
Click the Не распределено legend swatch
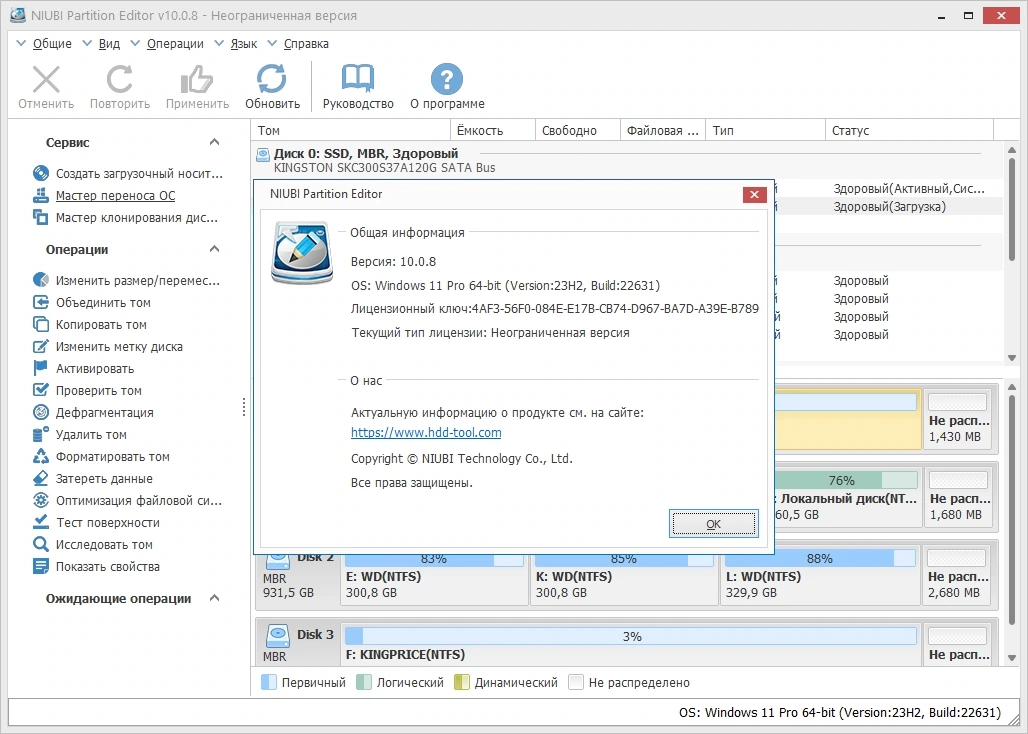tap(576, 682)
